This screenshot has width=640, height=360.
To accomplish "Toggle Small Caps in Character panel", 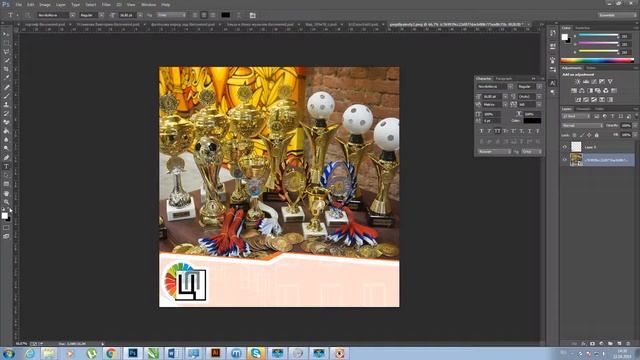I will point(505,131).
